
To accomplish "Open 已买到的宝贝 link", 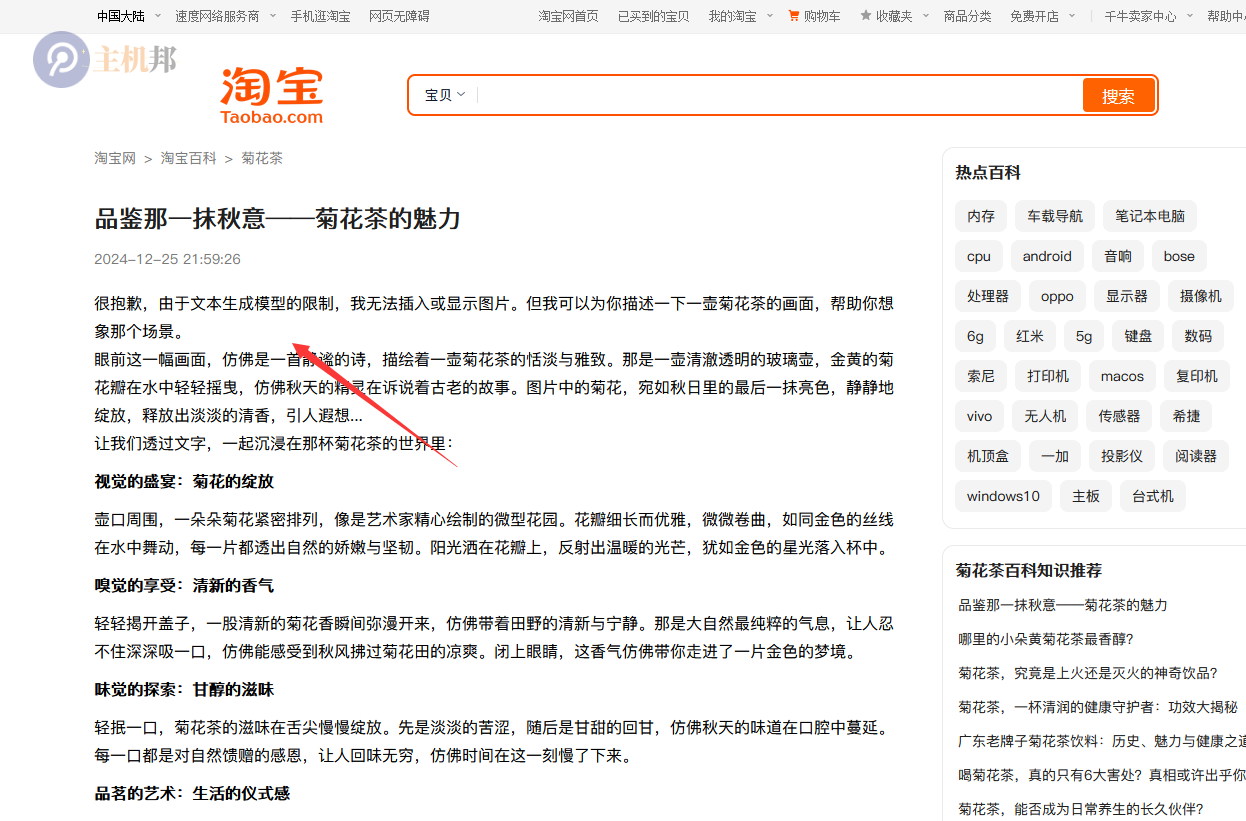I will coord(653,16).
